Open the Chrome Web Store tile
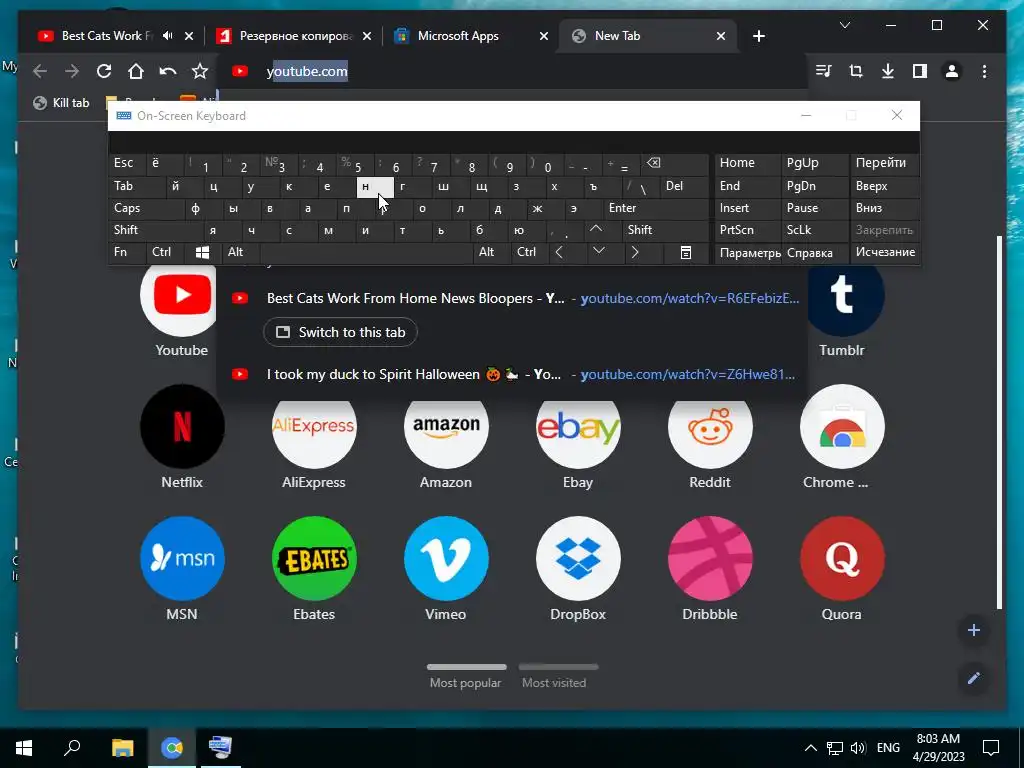1024x768 pixels. pyautogui.click(x=842, y=426)
